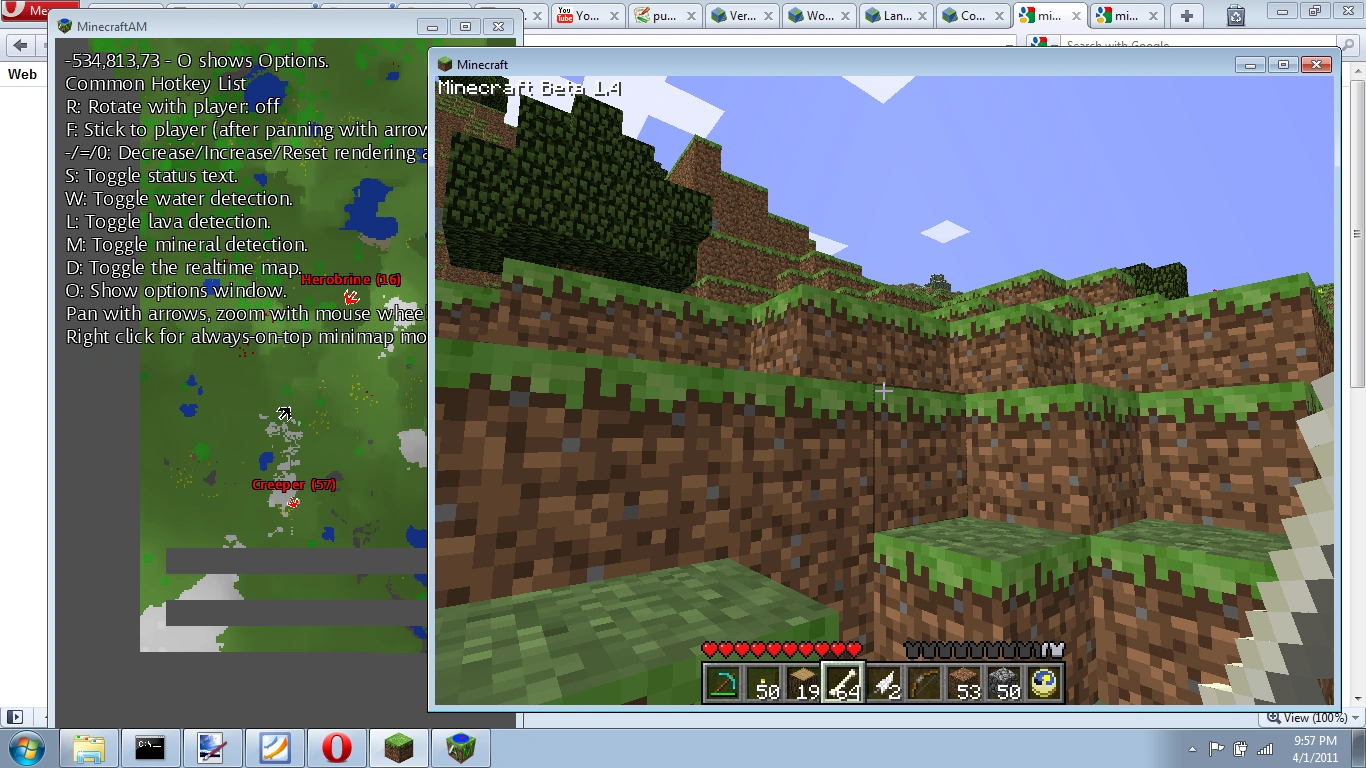Screen dimensions: 1366x768
Task: Click the 'W: Toggle water detection.' line
Action: click(179, 199)
